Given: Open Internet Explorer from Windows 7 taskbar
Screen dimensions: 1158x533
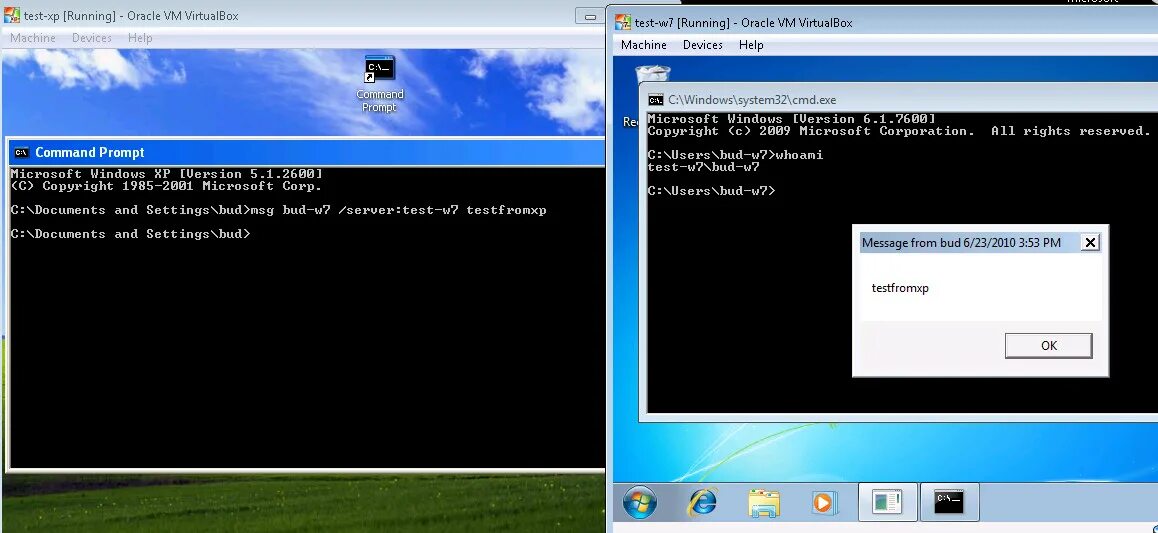Looking at the screenshot, I should [x=702, y=503].
